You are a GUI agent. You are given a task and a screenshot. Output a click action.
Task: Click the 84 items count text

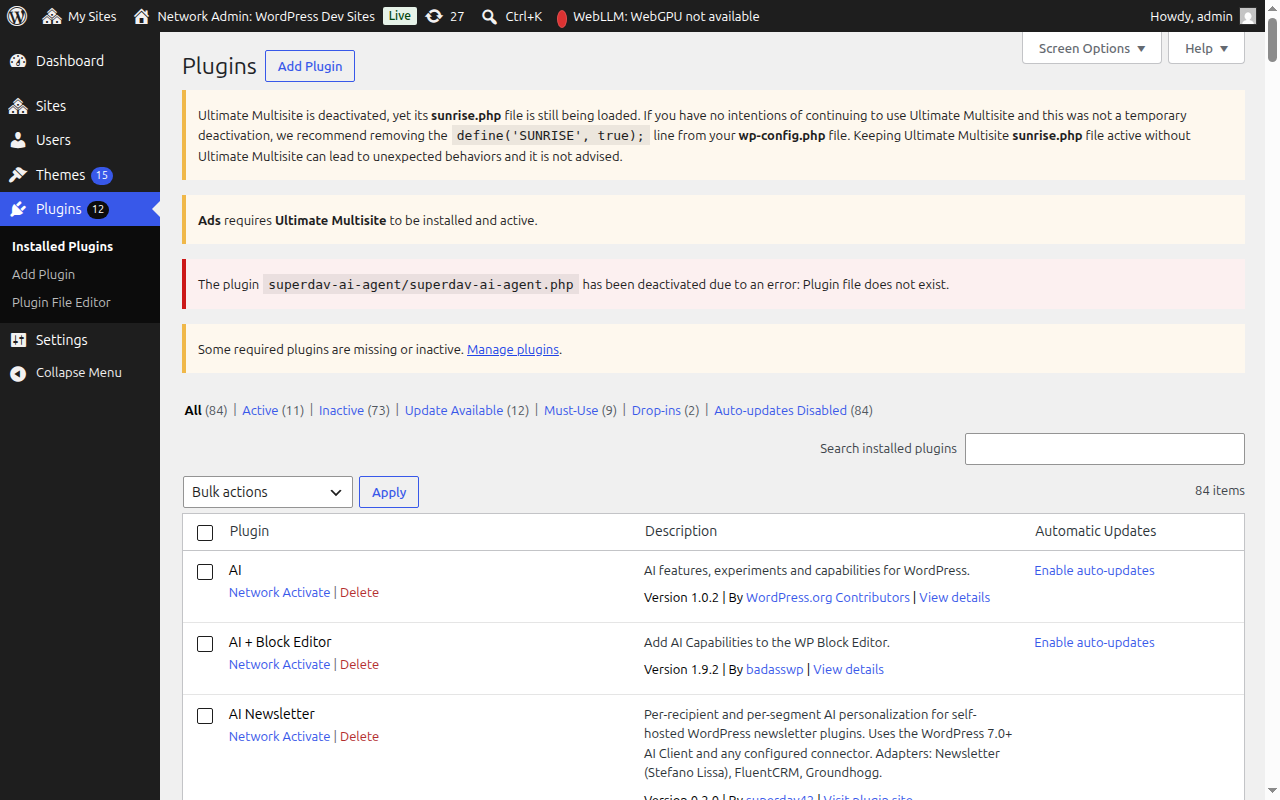click(1220, 490)
